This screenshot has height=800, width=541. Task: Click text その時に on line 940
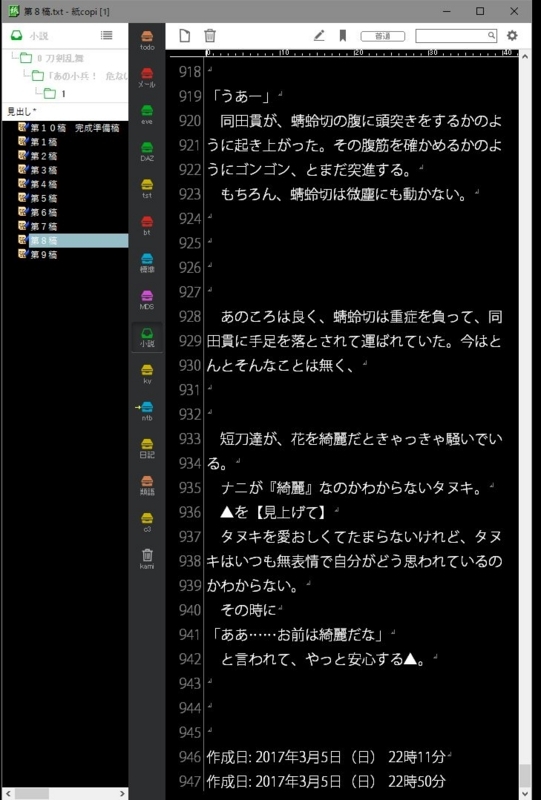click(248, 610)
